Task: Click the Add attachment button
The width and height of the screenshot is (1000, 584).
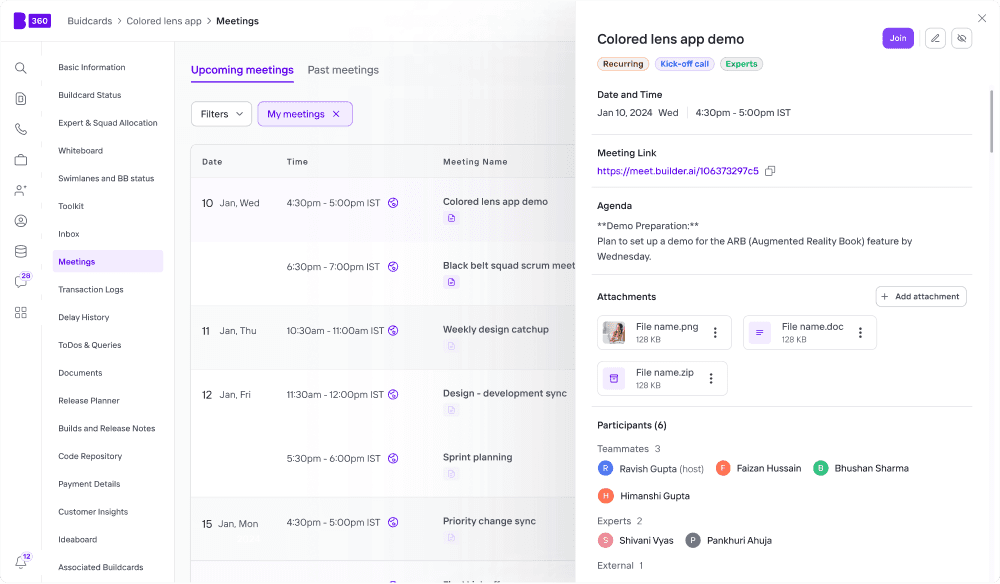Action: [921, 296]
